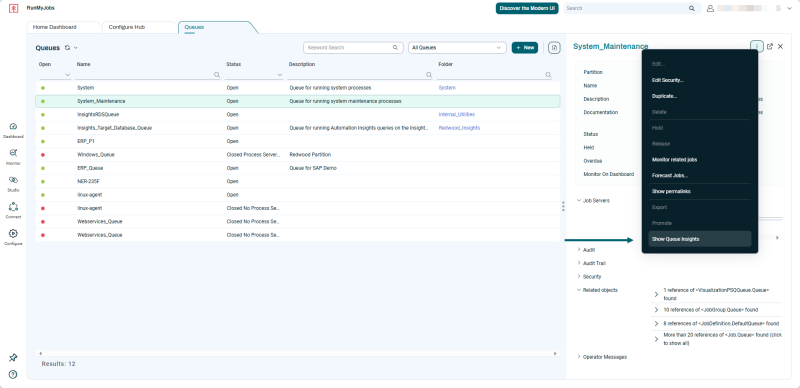Expand the VisualizationPSQQueue.Queue reference row

click(656, 294)
